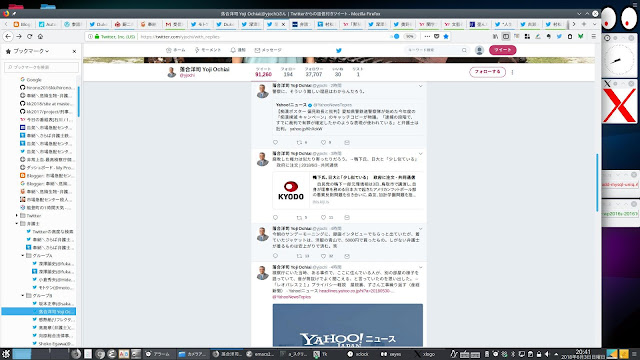Send the KYODO tweet by direct message icon

coord(347,218)
